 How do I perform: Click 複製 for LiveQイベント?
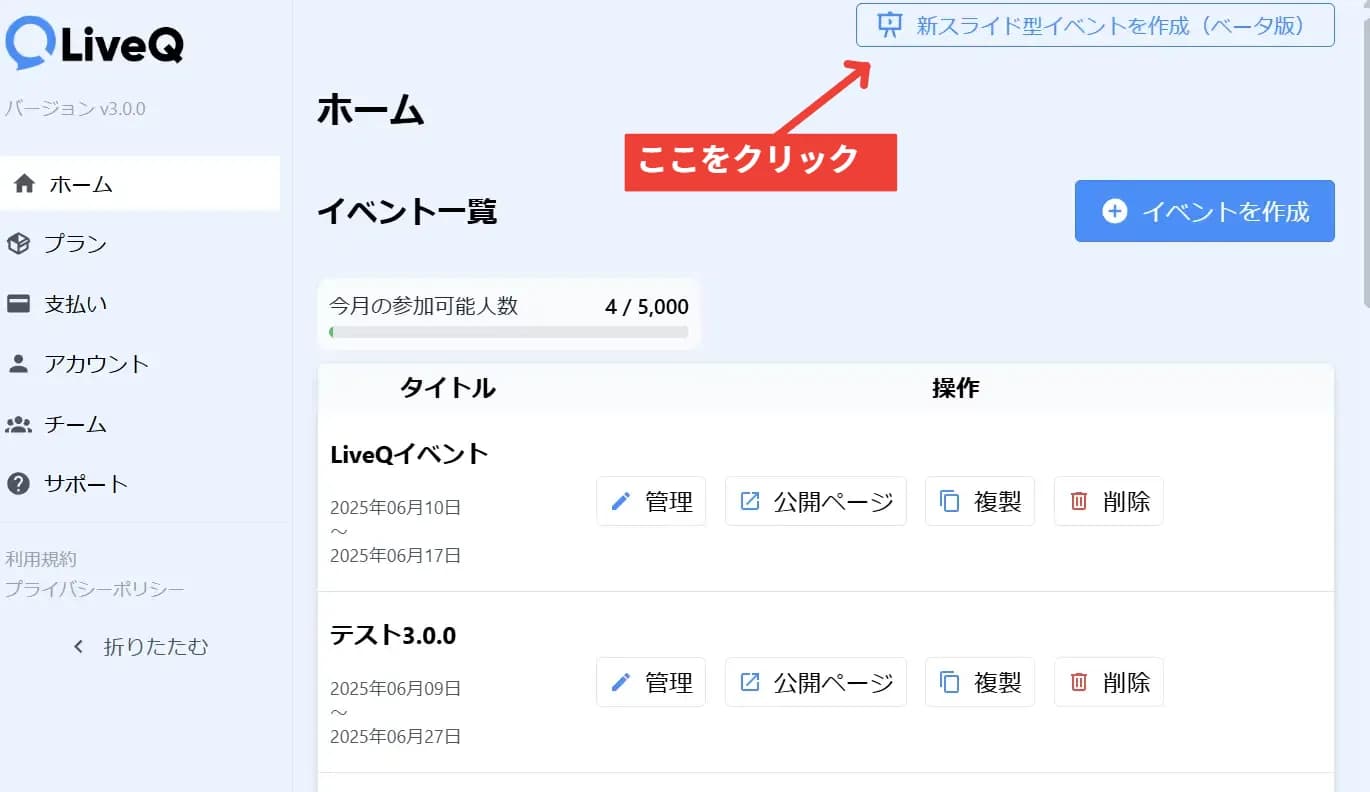tap(980, 501)
